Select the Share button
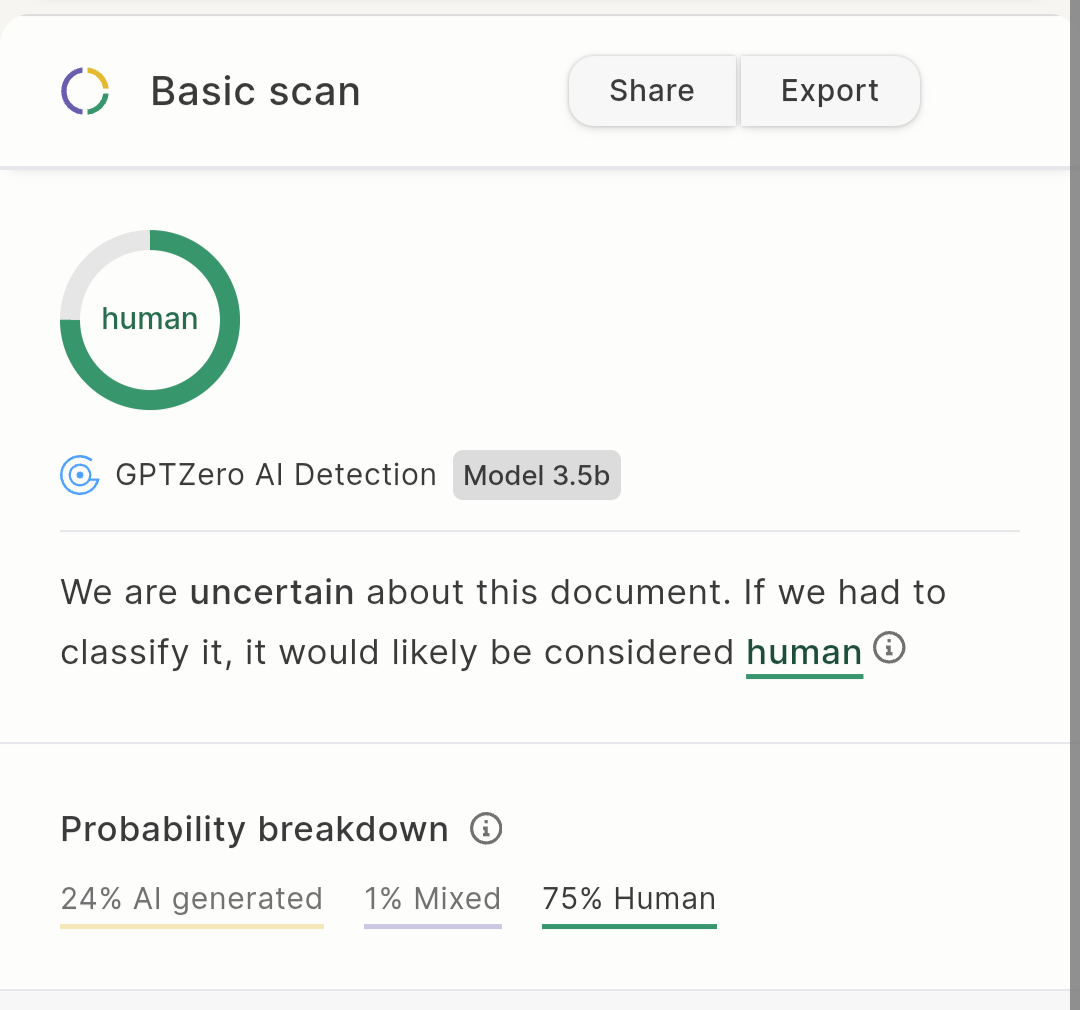This screenshot has height=1010, width=1080. click(x=651, y=90)
